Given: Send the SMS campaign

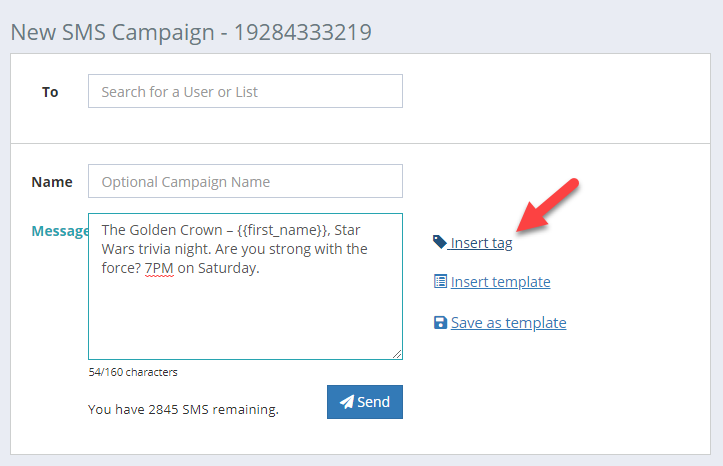Looking at the screenshot, I should (x=365, y=402).
